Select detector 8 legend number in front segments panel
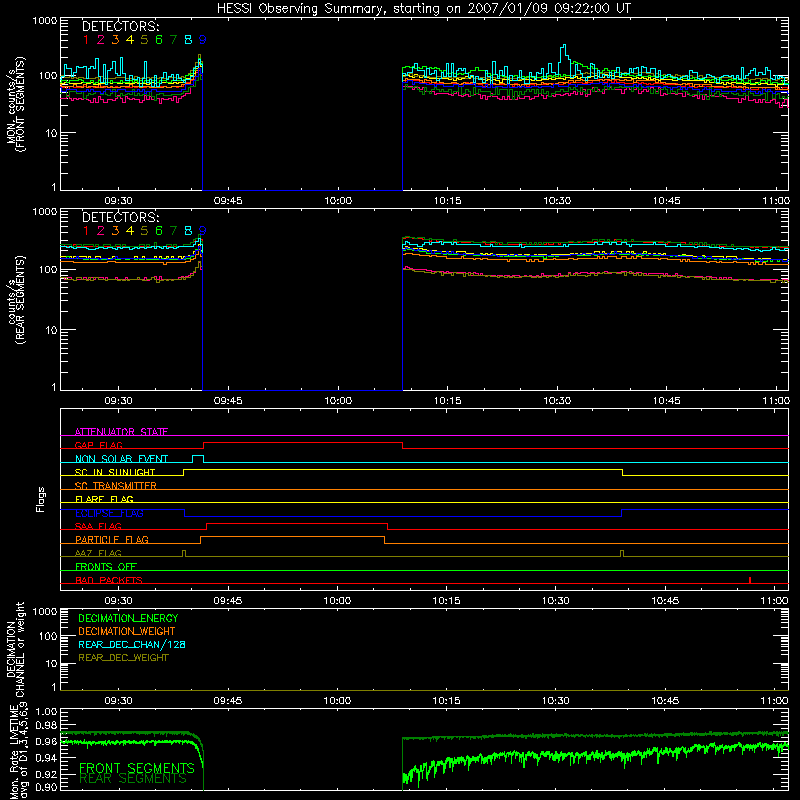 pyautogui.click(x=188, y=39)
